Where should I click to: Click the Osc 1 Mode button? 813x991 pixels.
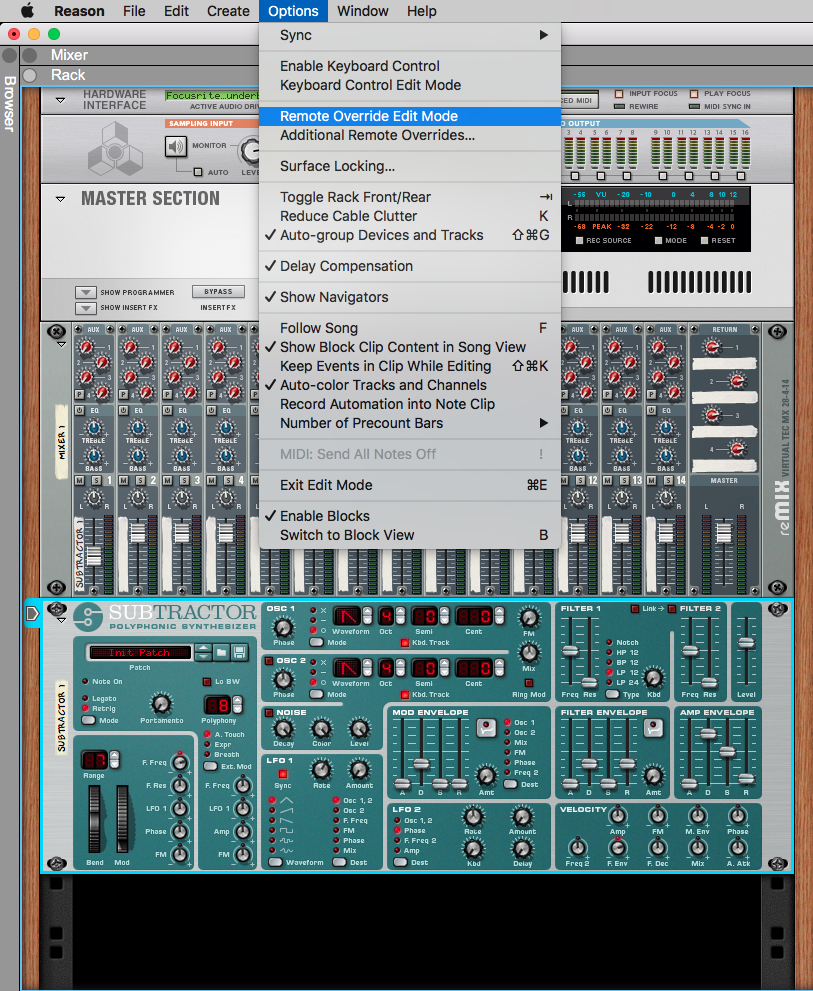316,642
